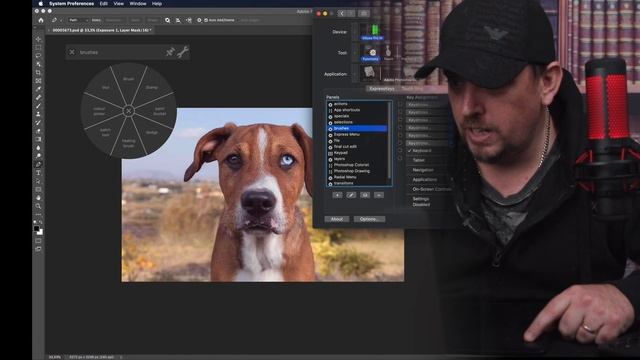Toggle the Auto Add/Delete checkbox
This screenshot has height=360, width=640.
coord(206,20)
